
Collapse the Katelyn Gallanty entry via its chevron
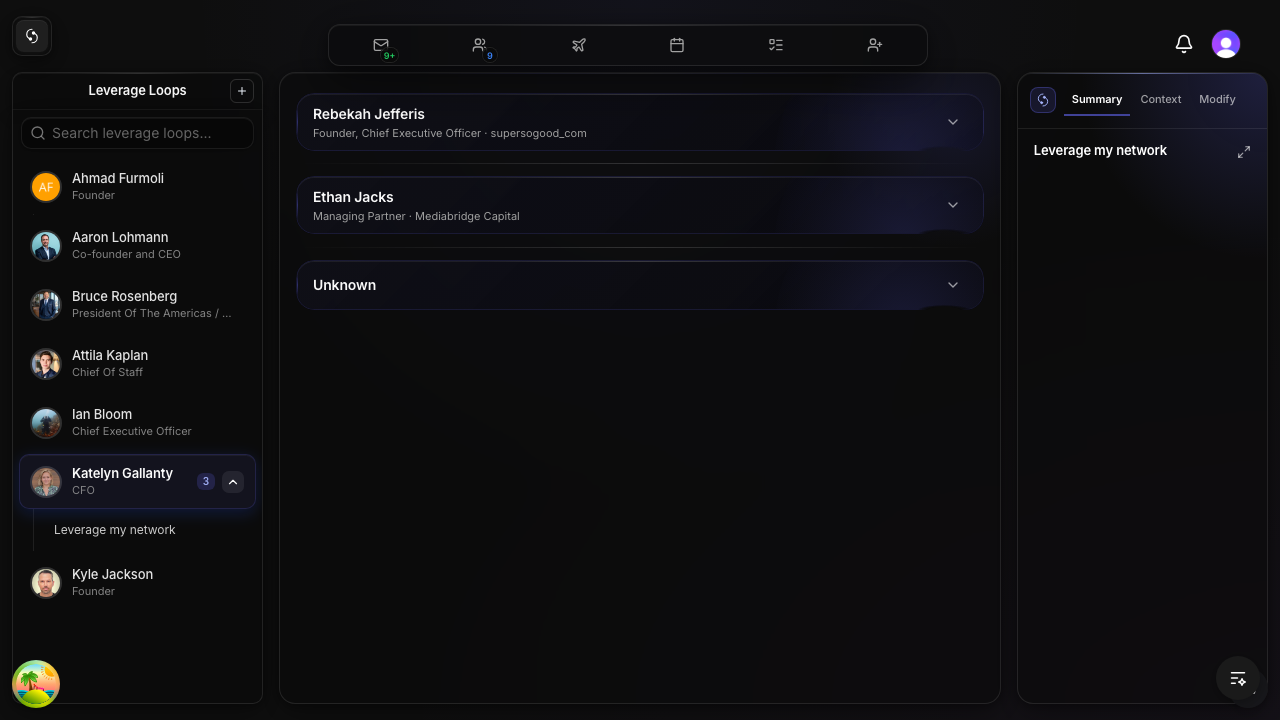233,481
